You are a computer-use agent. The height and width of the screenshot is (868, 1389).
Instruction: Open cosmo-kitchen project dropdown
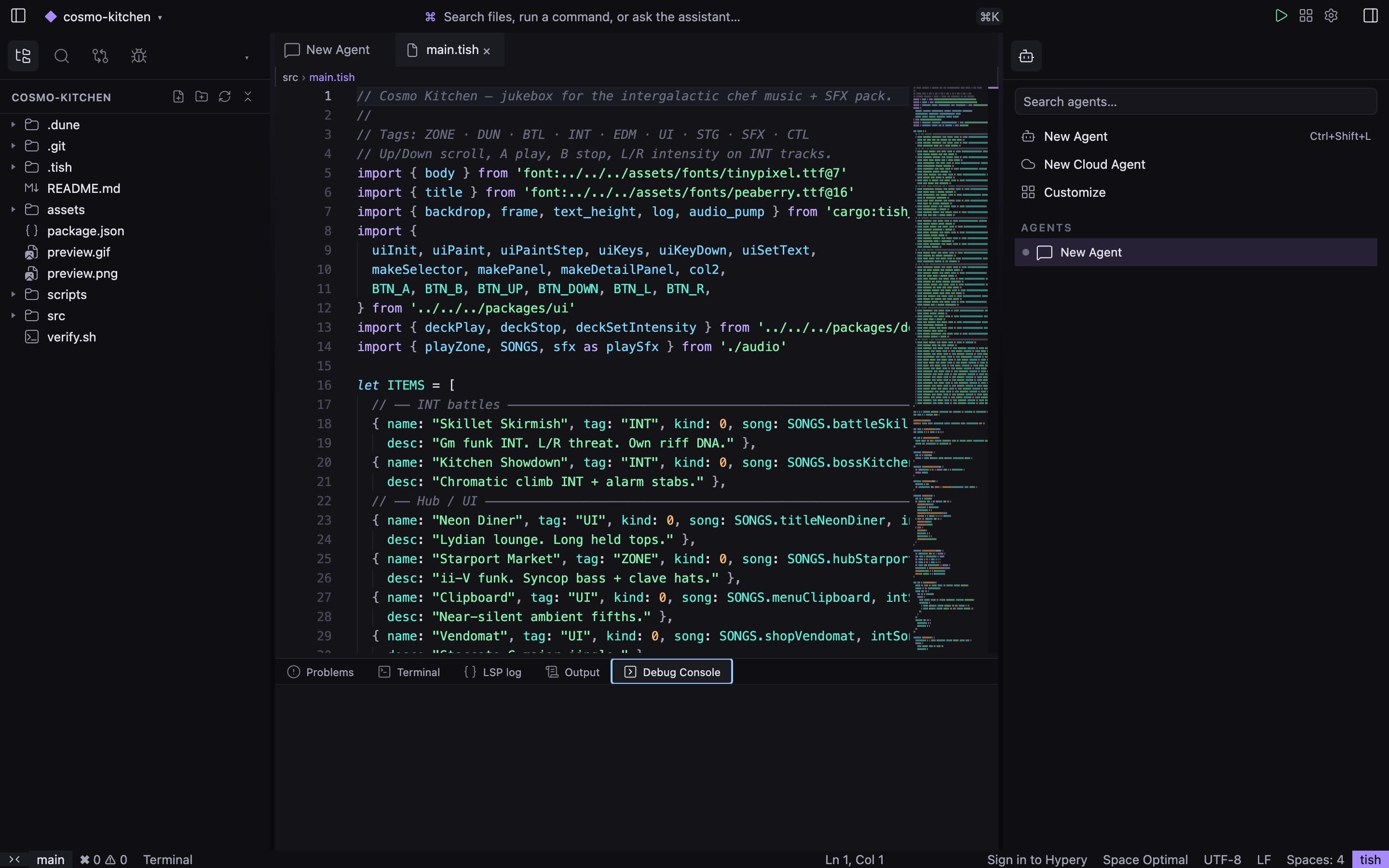coord(105,17)
